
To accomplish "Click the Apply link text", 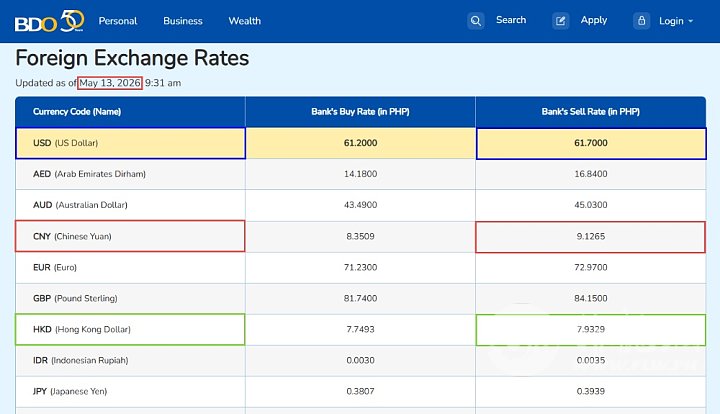I will (x=594, y=20).
